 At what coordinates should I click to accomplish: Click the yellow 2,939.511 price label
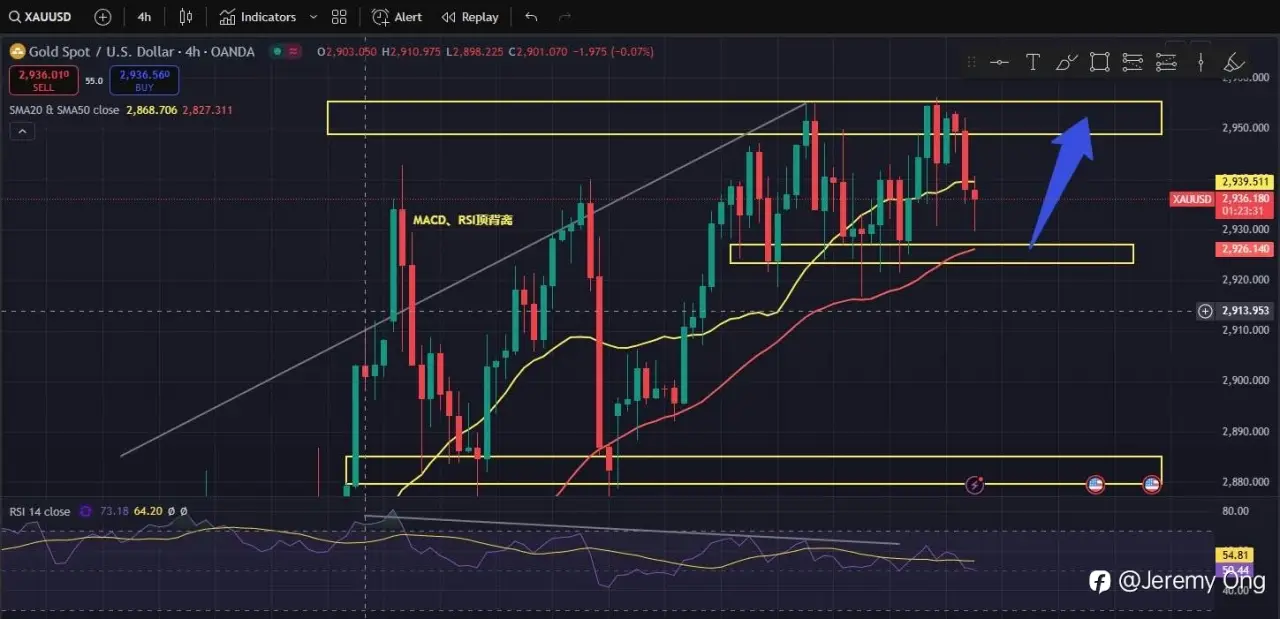tap(1244, 182)
